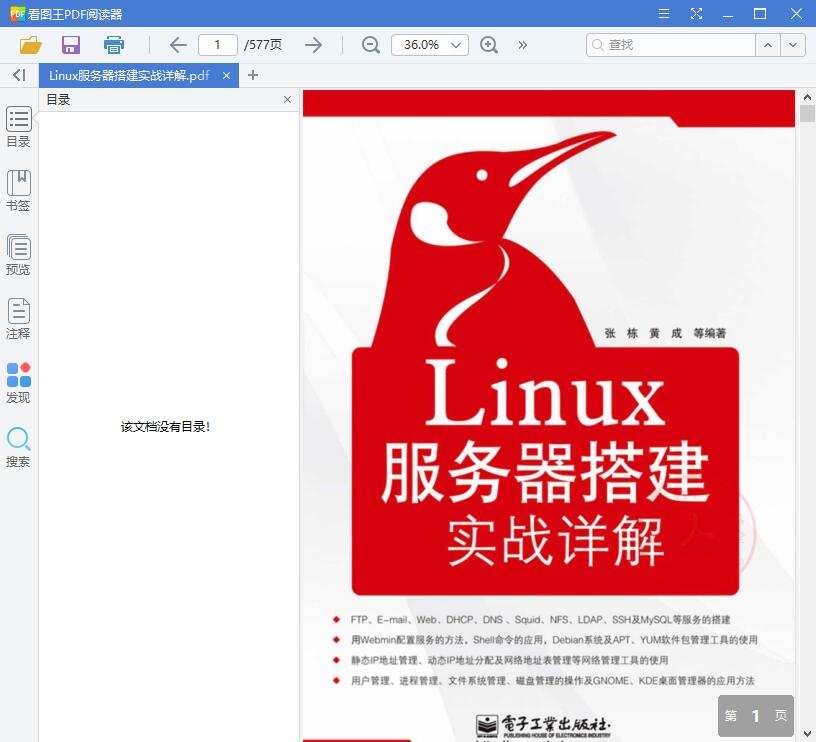Click the vertical scrollbar thumb
This screenshot has width=816, height=742.
tap(807, 113)
